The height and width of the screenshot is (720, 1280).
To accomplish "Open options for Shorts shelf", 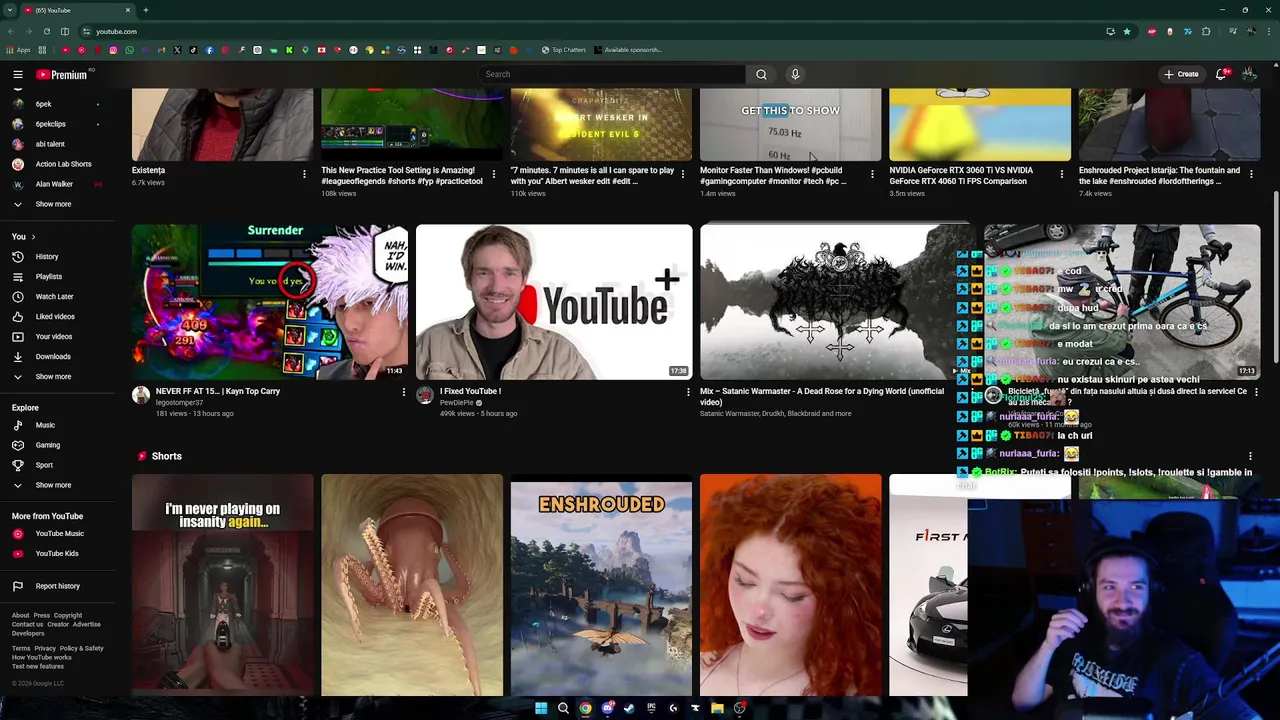I will pyautogui.click(x=1250, y=456).
